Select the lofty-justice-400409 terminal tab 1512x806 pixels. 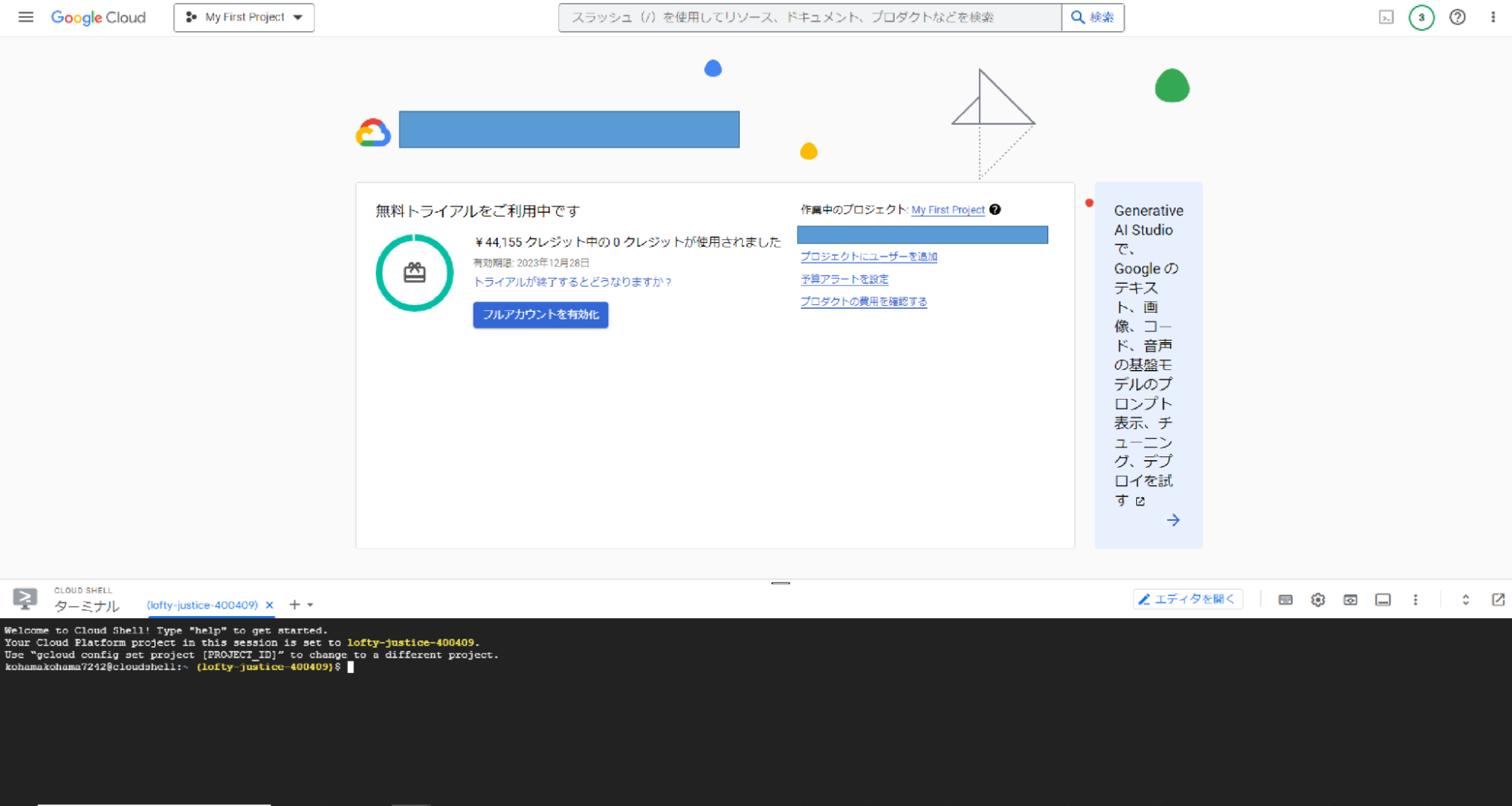pos(202,605)
